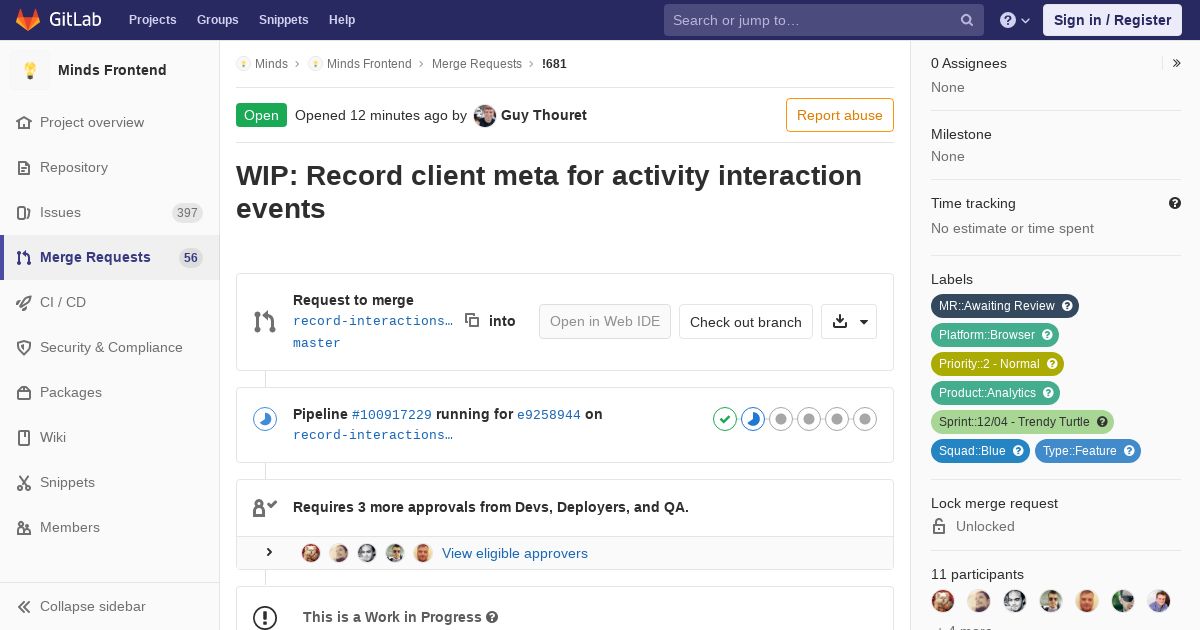
Task: Open master target branch link
Action: [x=317, y=342]
